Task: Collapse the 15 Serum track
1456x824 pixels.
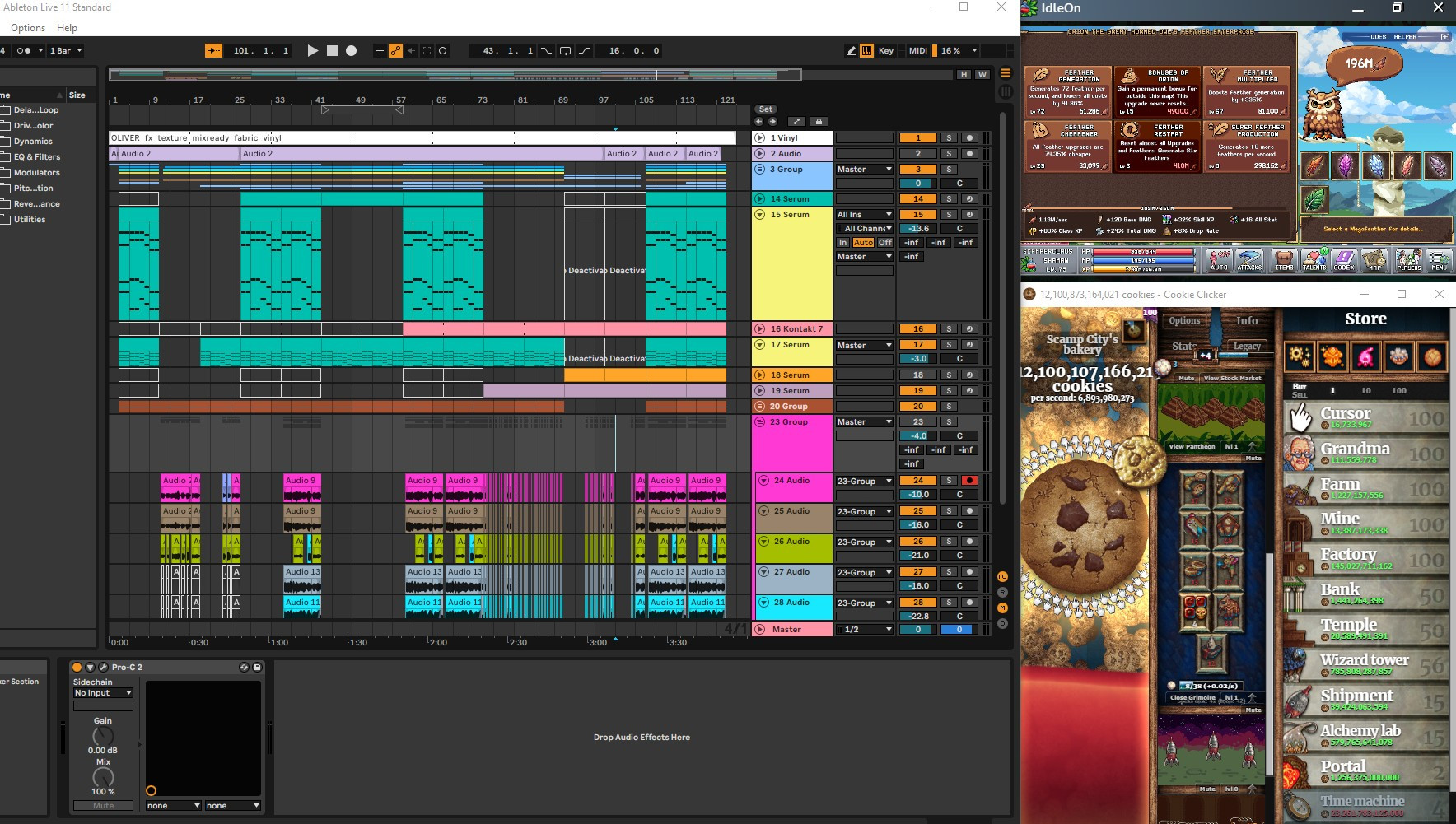Action: 760,214
